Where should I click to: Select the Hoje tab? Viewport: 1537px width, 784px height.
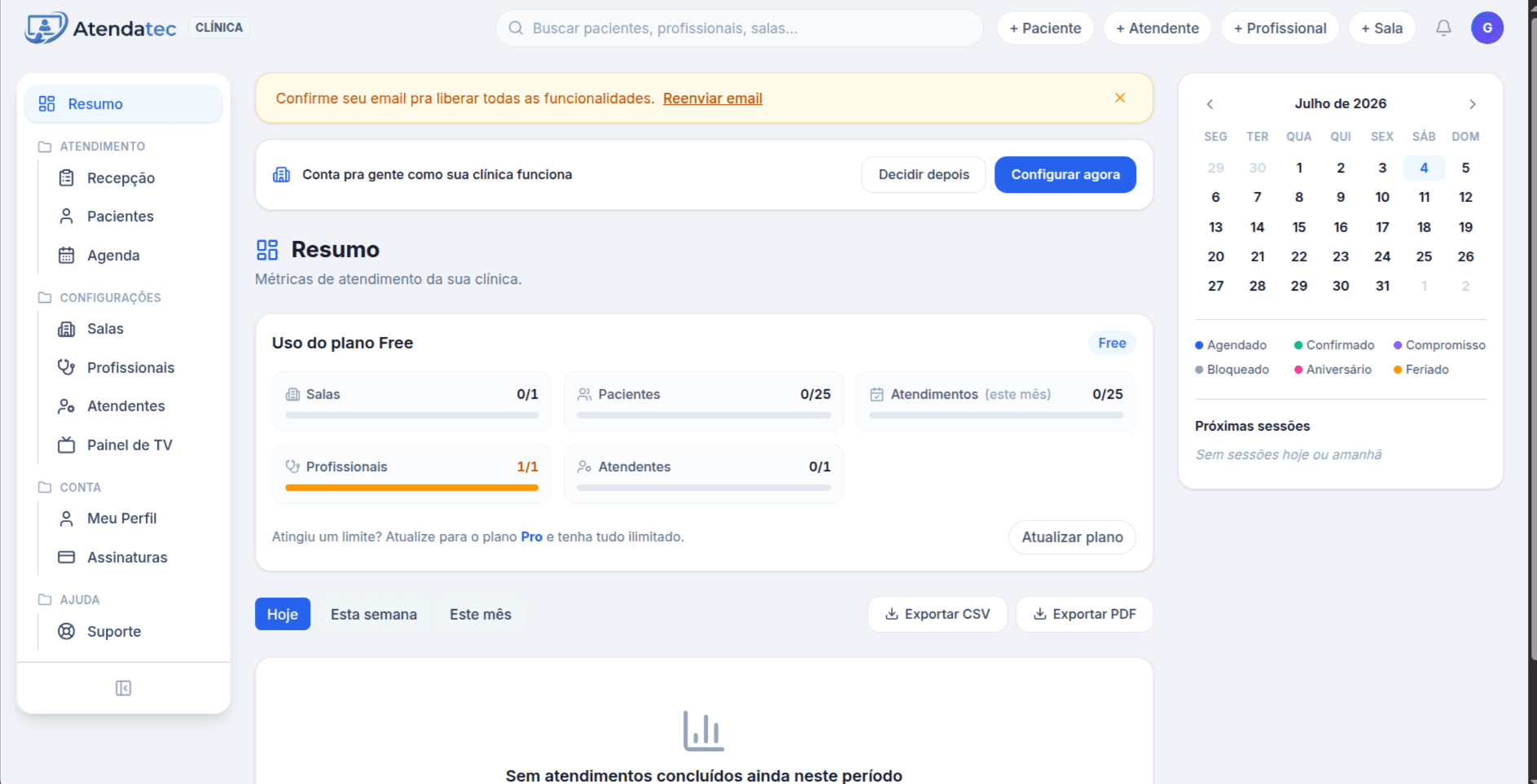283,614
